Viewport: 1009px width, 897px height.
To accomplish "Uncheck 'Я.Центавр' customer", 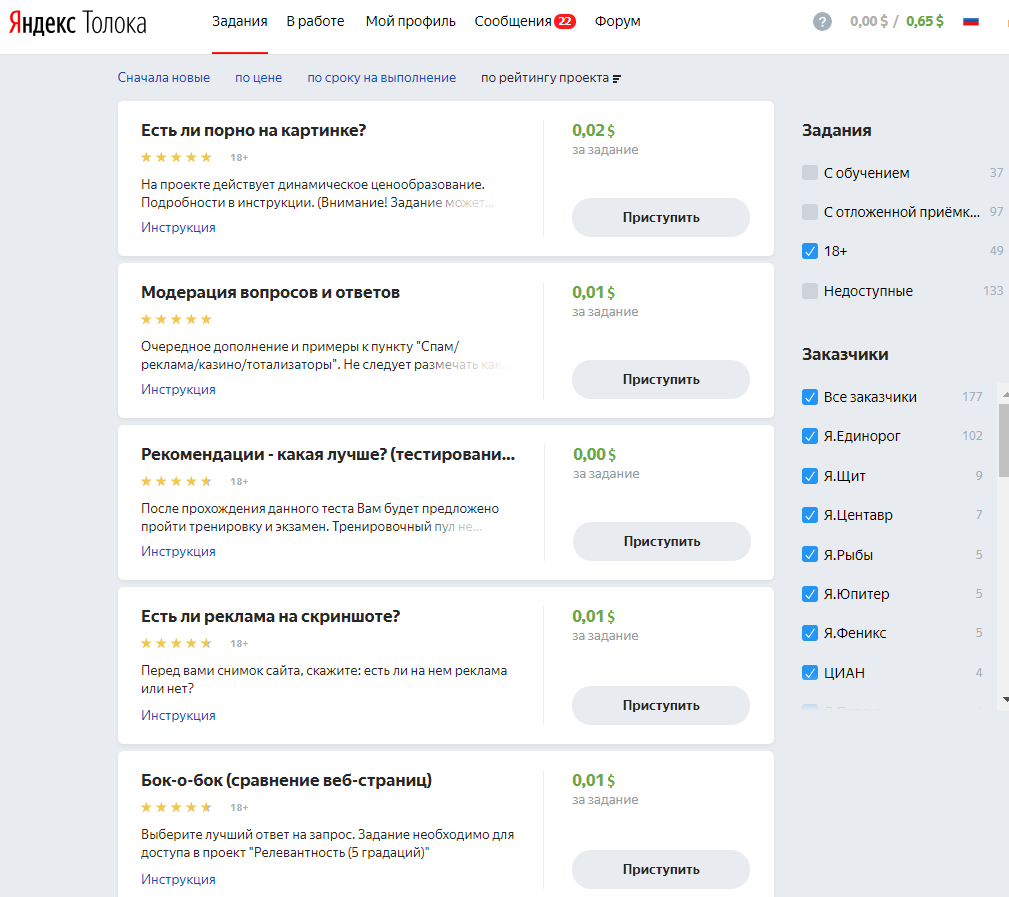I will coord(810,515).
